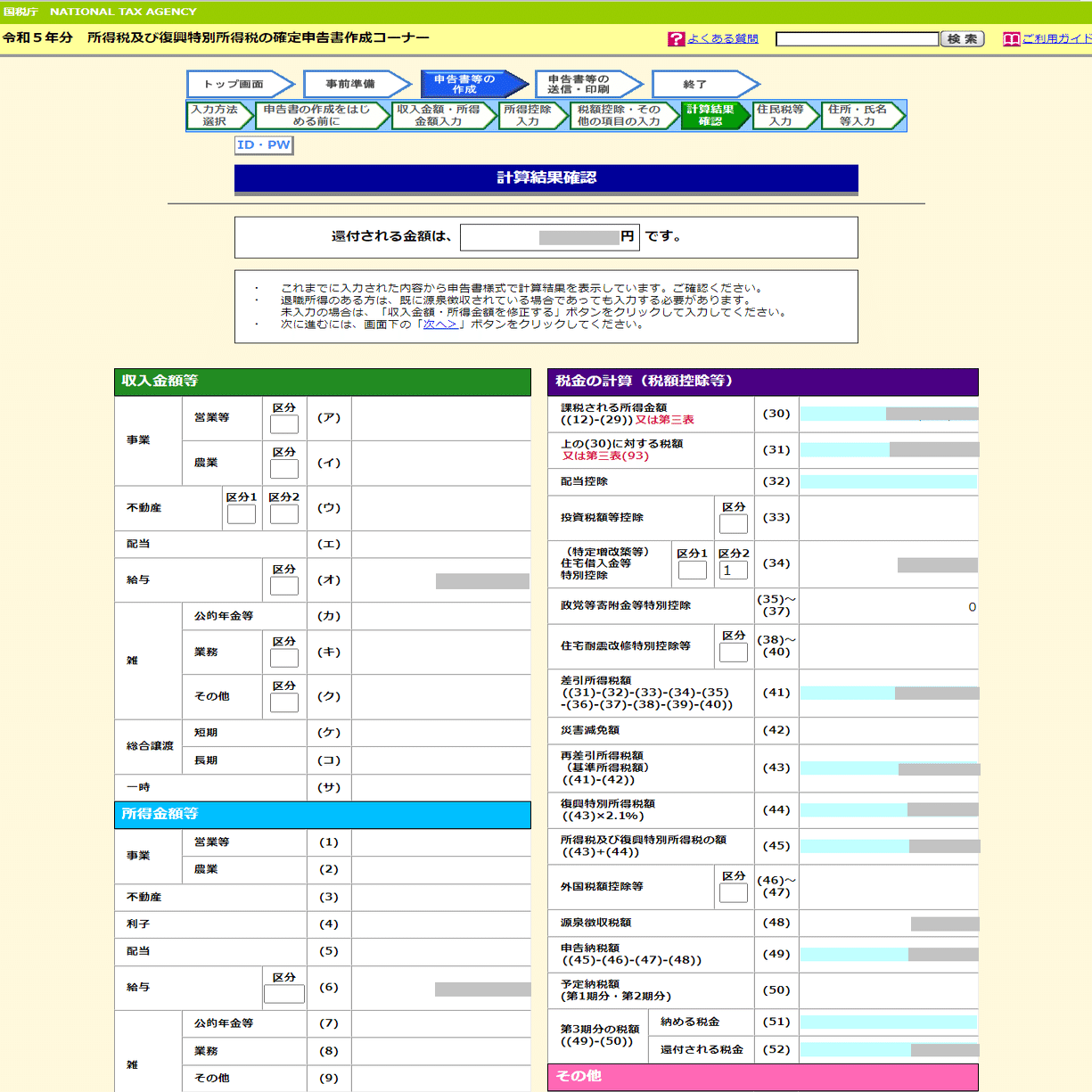
Task: Click red 又は第三表(93) text
Action: 605,456
